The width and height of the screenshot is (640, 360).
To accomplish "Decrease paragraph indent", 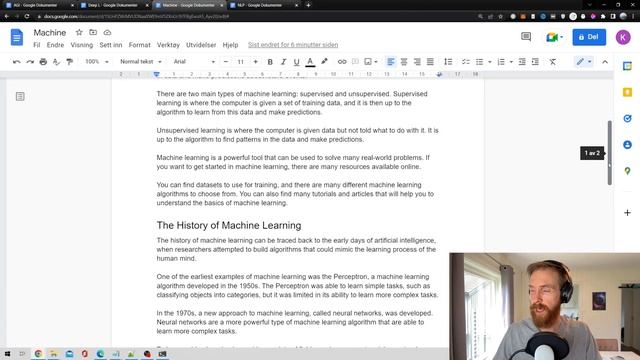I will click(x=522, y=62).
